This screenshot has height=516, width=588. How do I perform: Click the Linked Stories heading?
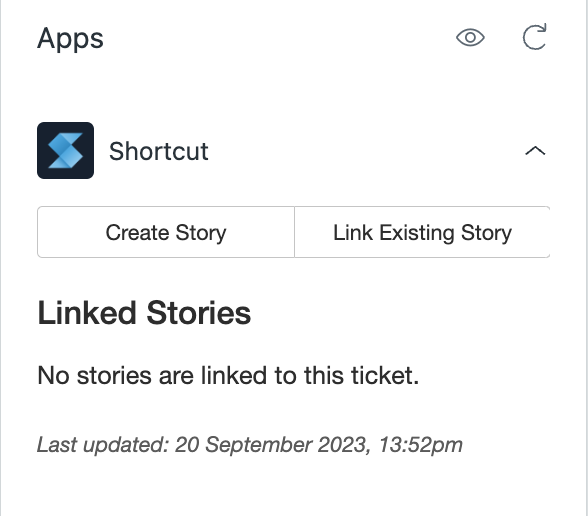point(144,313)
